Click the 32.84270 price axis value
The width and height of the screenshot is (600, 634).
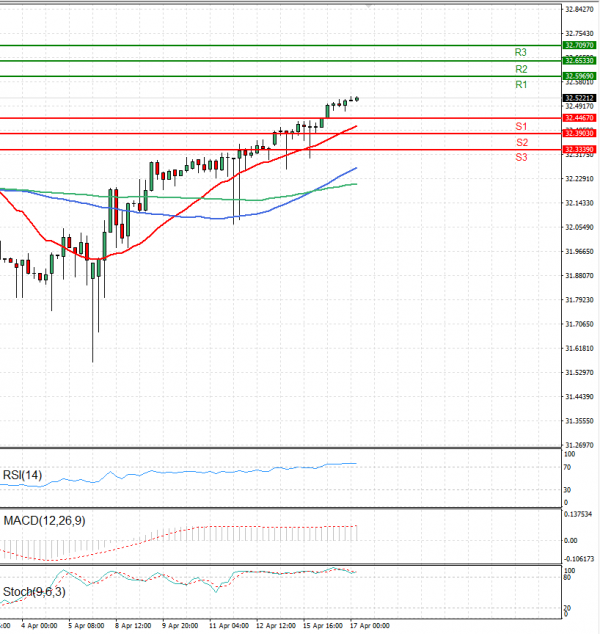point(579,9)
